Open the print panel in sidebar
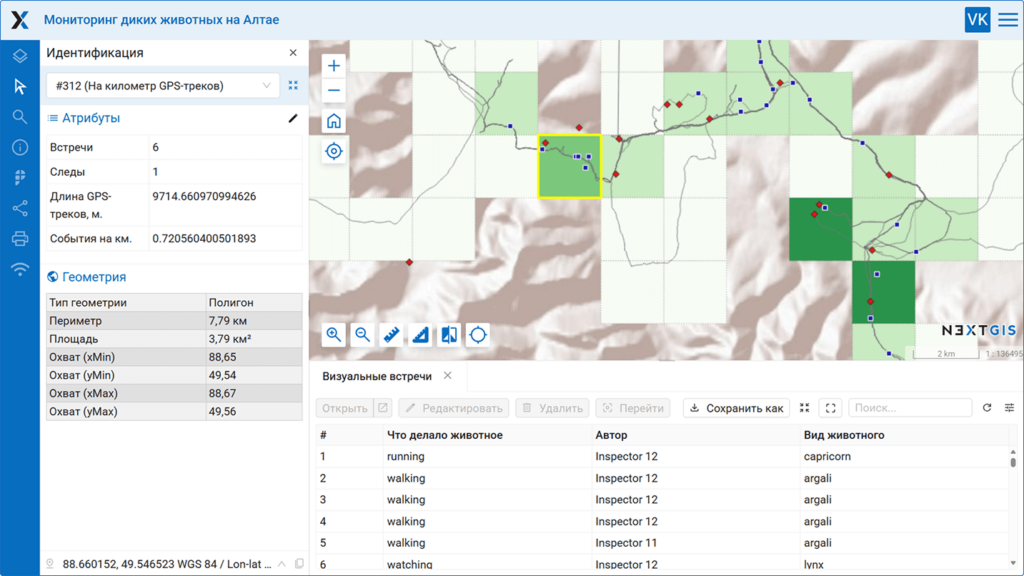Screen dimensions: 1024x576 pos(20,238)
